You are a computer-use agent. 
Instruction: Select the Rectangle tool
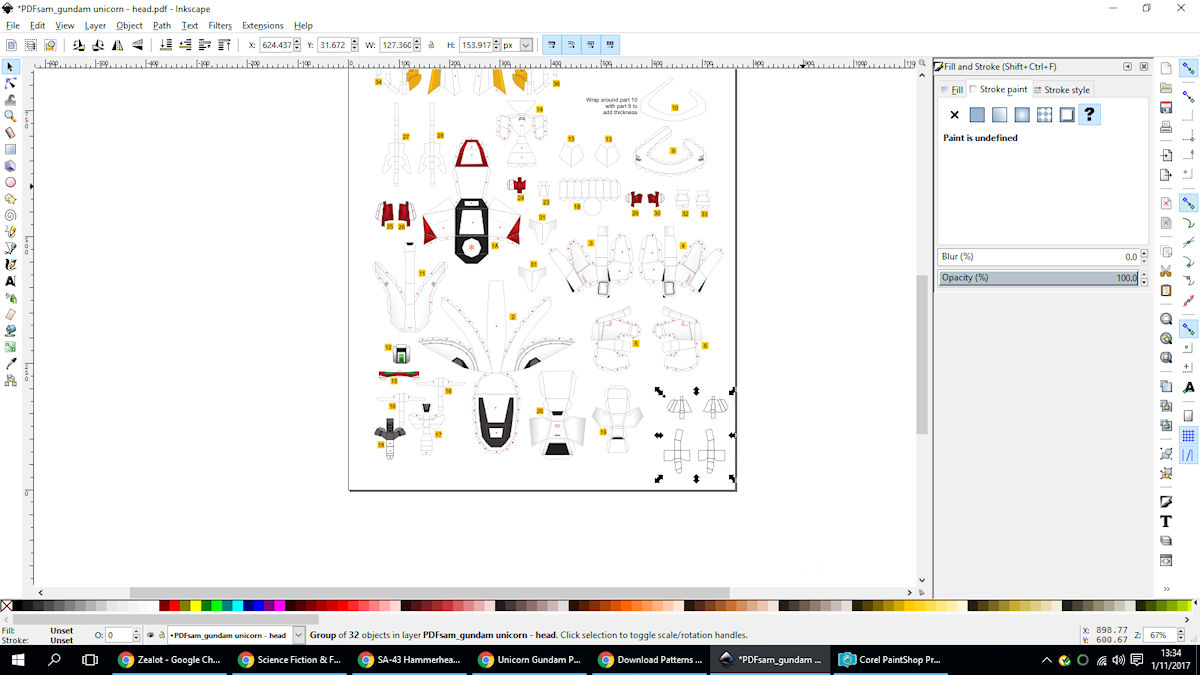click(10, 149)
